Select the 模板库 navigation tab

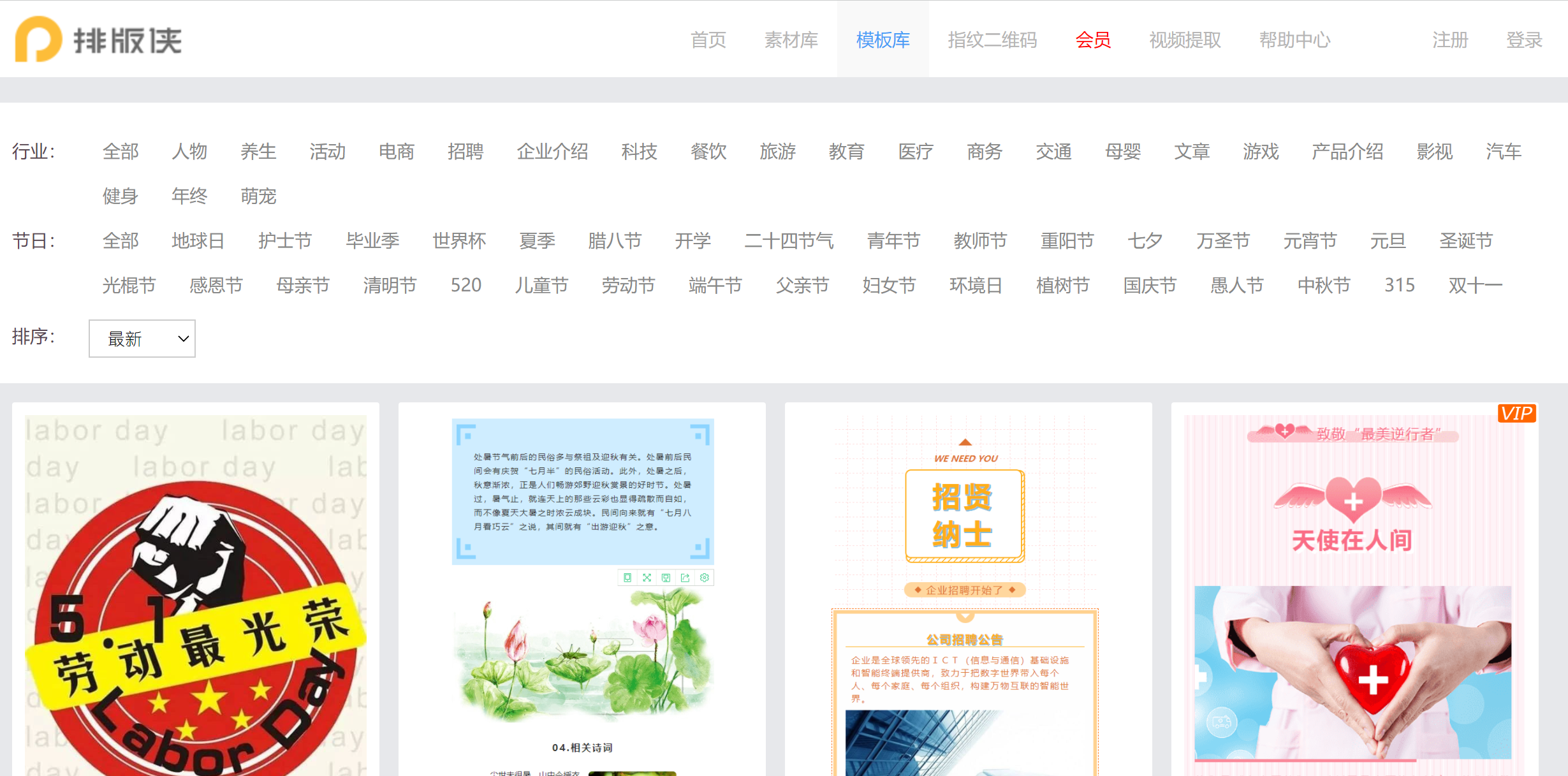883,40
